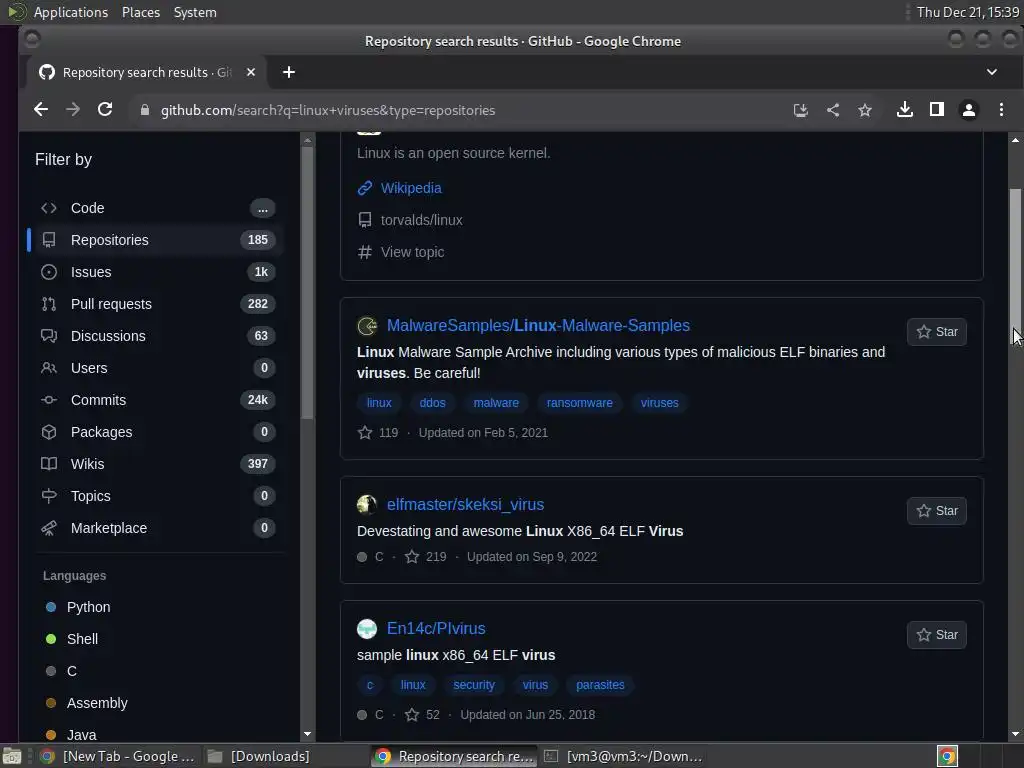Screen dimensions: 1024x768
Task: Click the viruses topic tag
Action: tap(659, 403)
